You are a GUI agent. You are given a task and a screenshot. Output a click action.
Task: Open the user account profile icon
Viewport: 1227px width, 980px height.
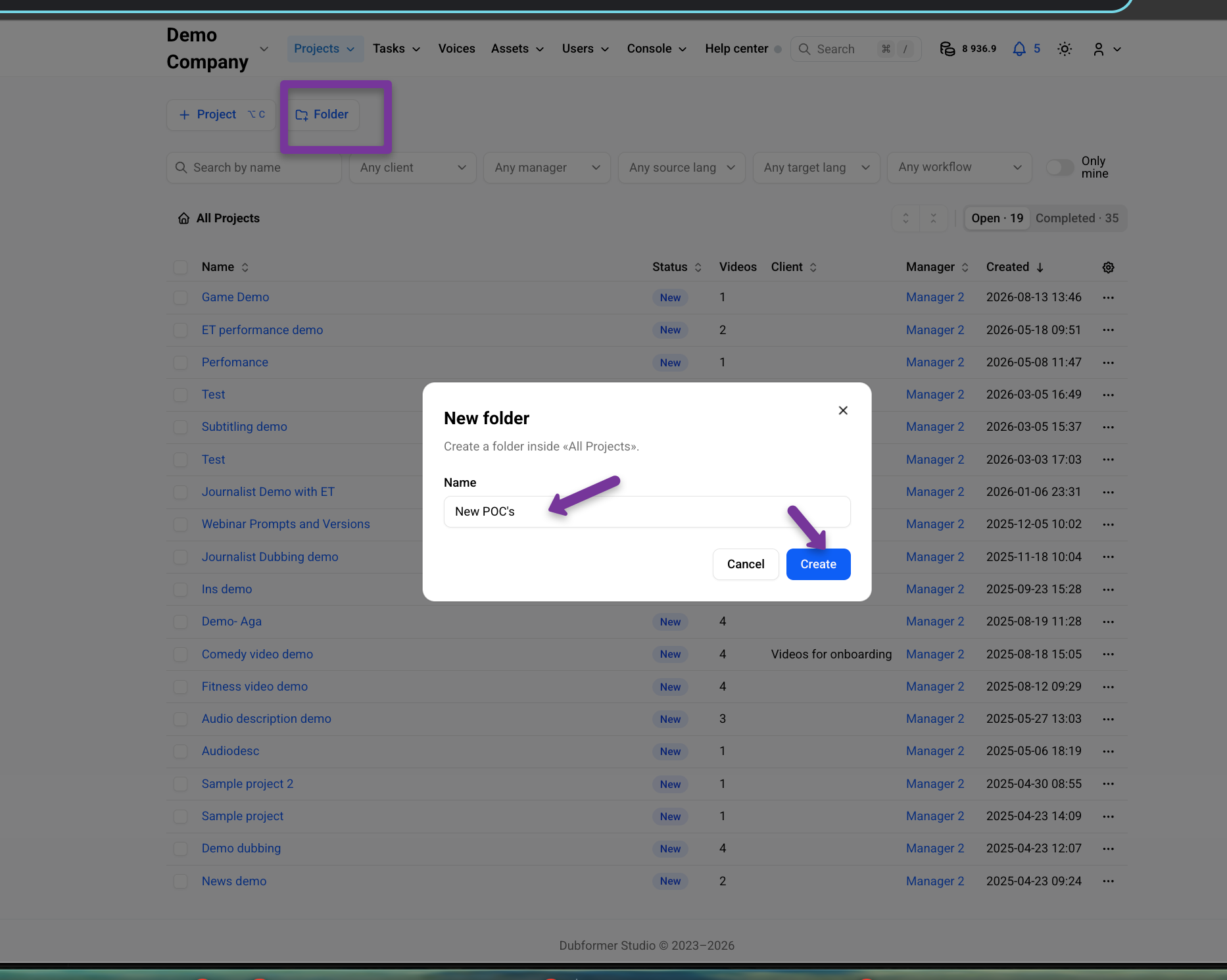click(x=1099, y=49)
